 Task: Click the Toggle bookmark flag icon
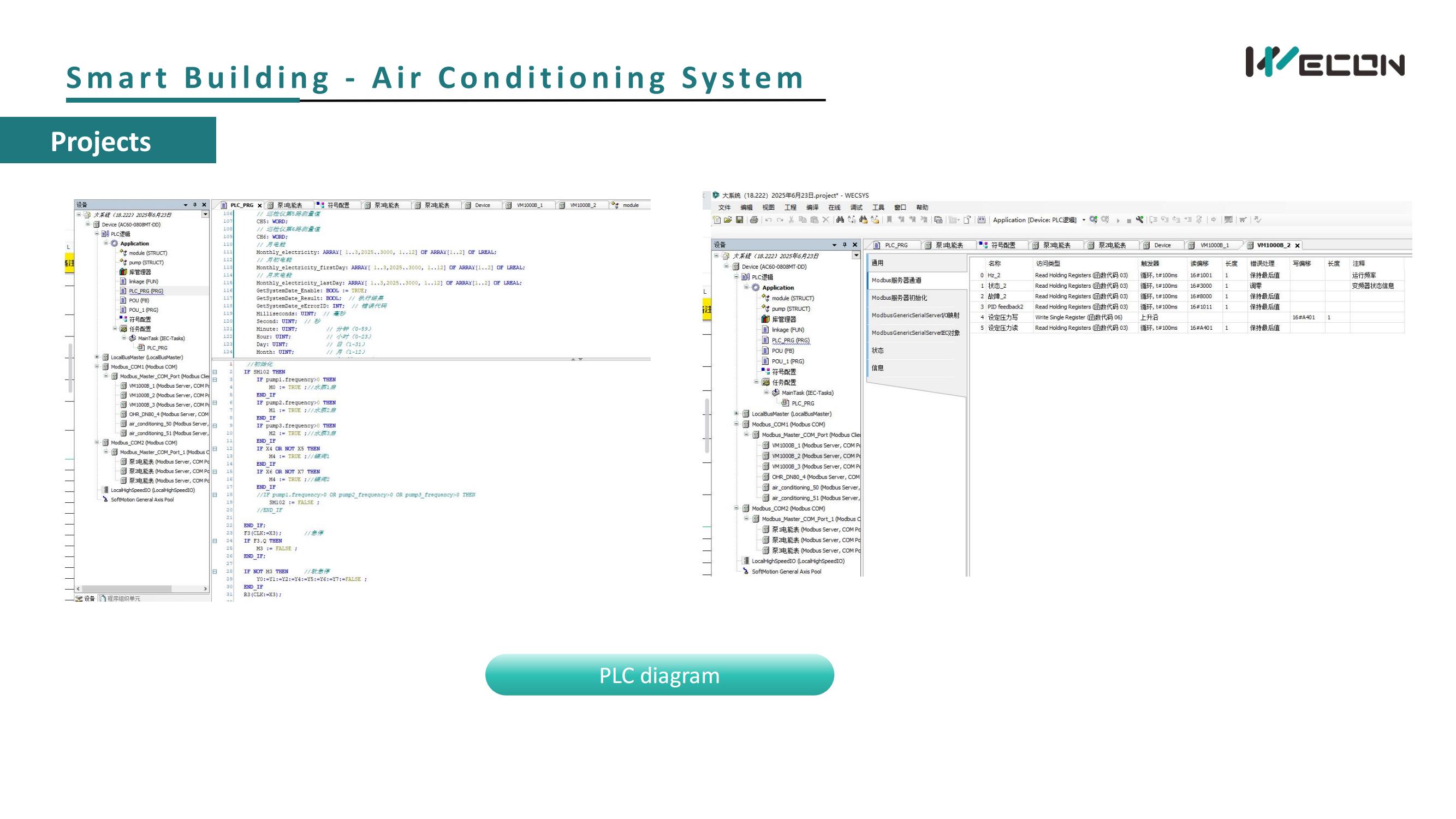(x=889, y=220)
